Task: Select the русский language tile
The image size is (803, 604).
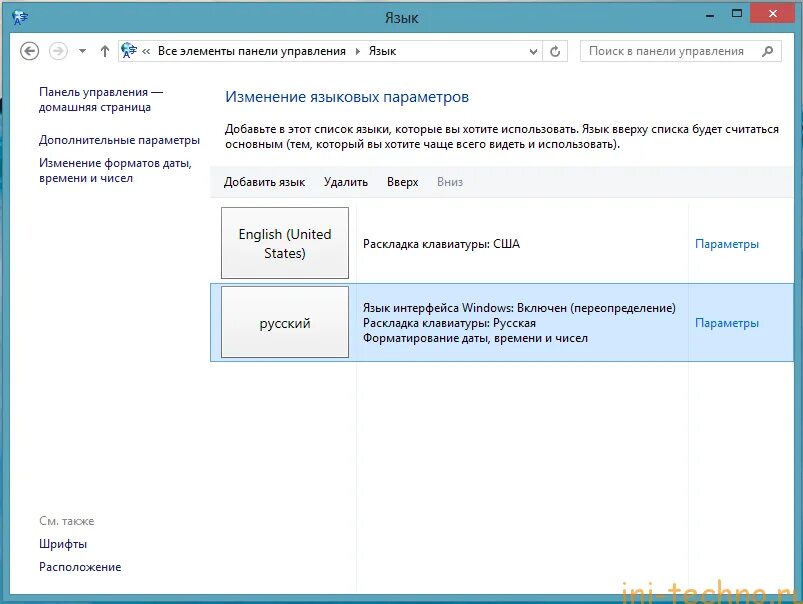Action: click(x=285, y=322)
